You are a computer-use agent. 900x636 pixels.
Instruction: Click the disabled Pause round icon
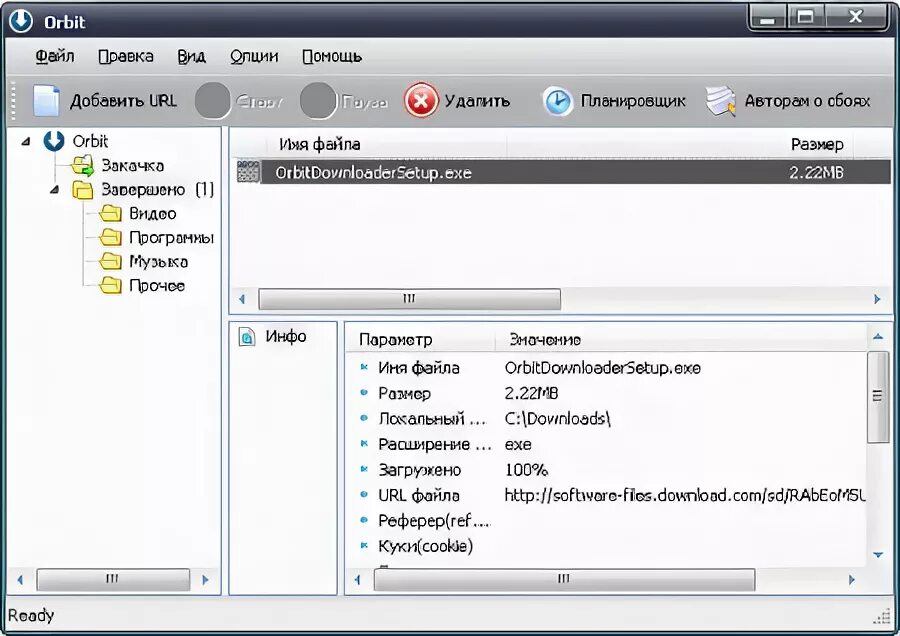(318, 100)
